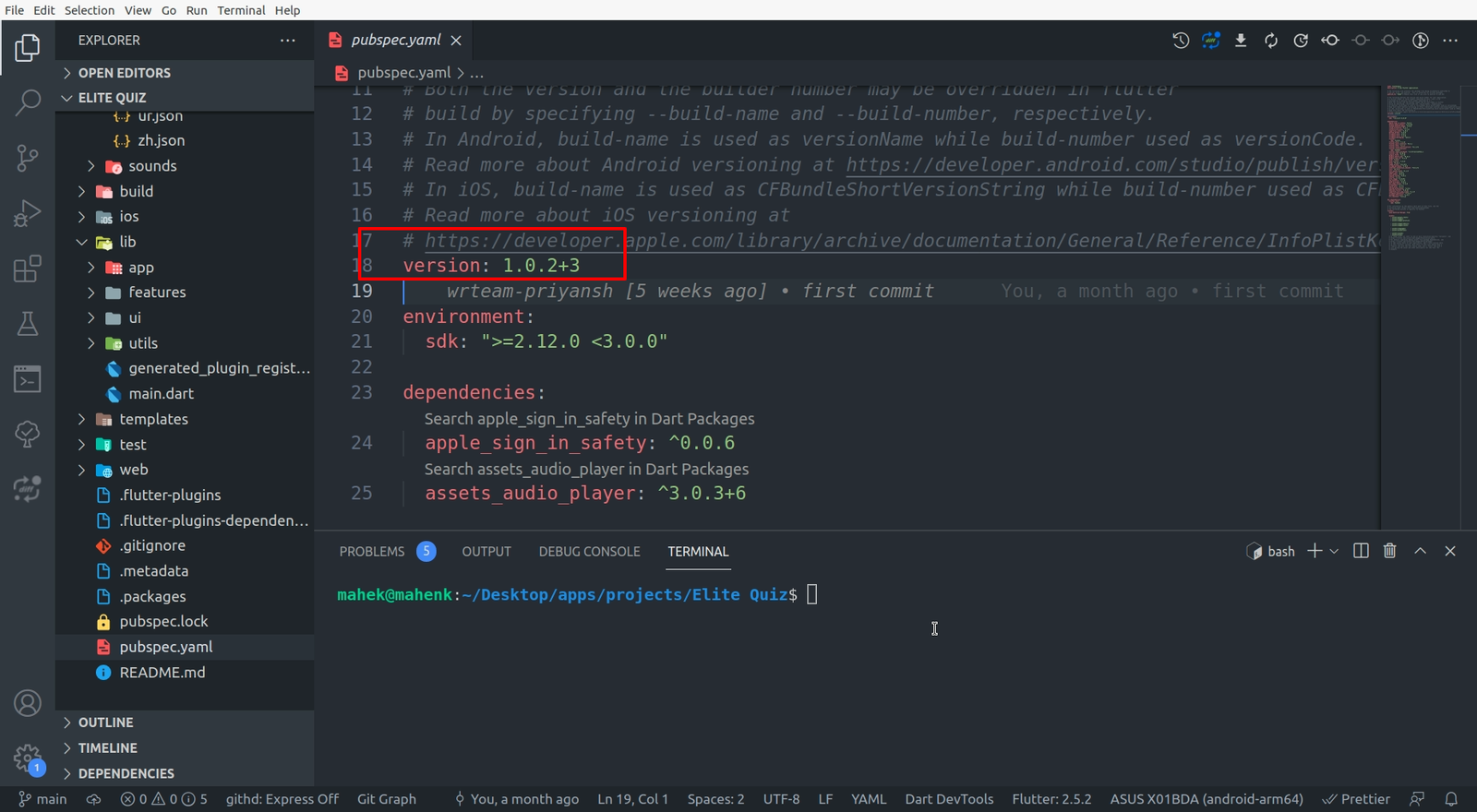Open the Manage settings gear
Viewport: 1477px width, 812px height.
point(28,758)
